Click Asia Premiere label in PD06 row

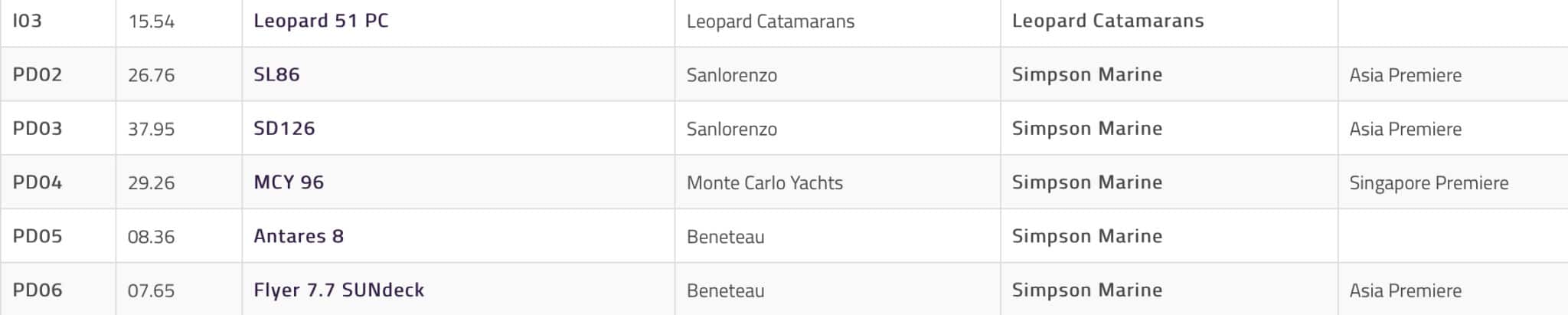[1406, 290]
